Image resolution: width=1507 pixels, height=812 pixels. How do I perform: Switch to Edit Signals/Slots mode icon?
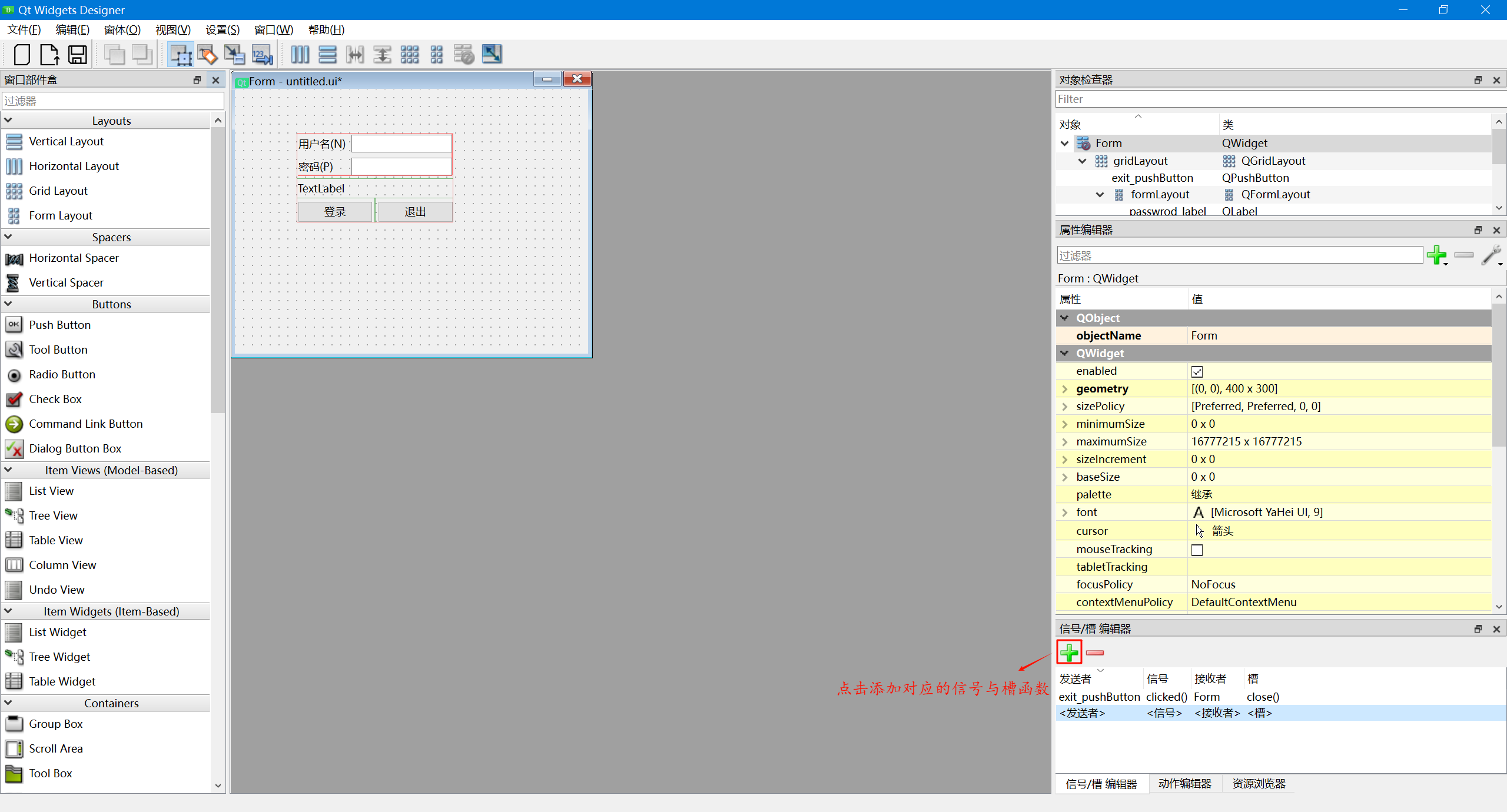pyautogui.click(x=207, y=55)
